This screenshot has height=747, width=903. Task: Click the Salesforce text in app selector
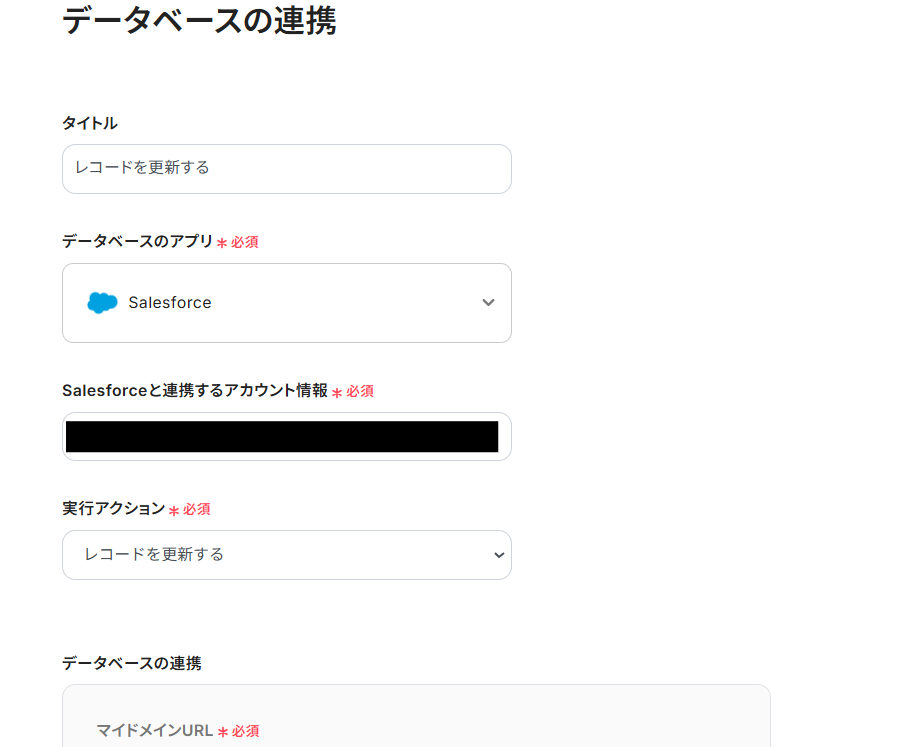[x=170, y=303]
